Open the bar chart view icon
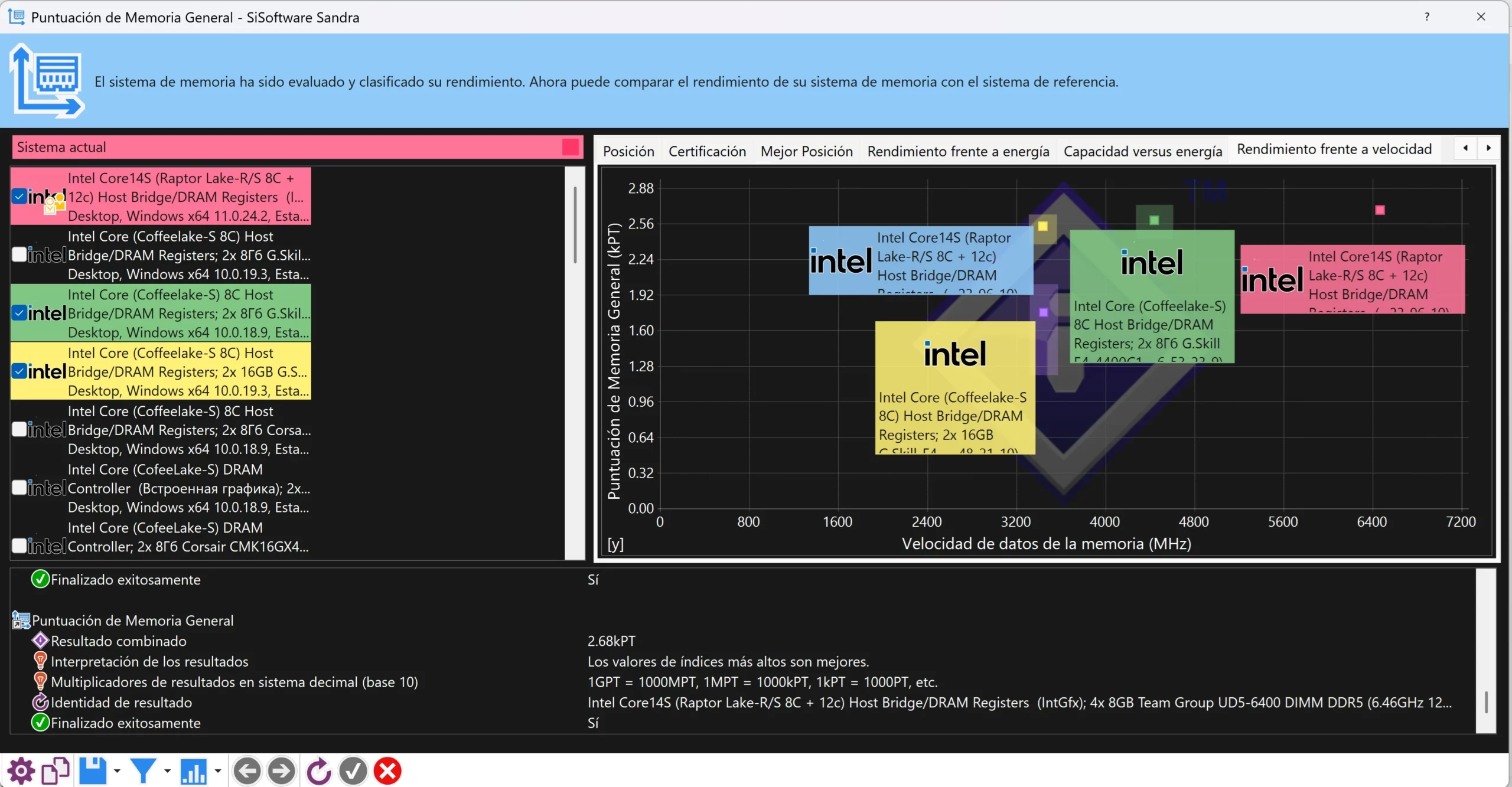The image size is (1512, 787). [193, 770]
